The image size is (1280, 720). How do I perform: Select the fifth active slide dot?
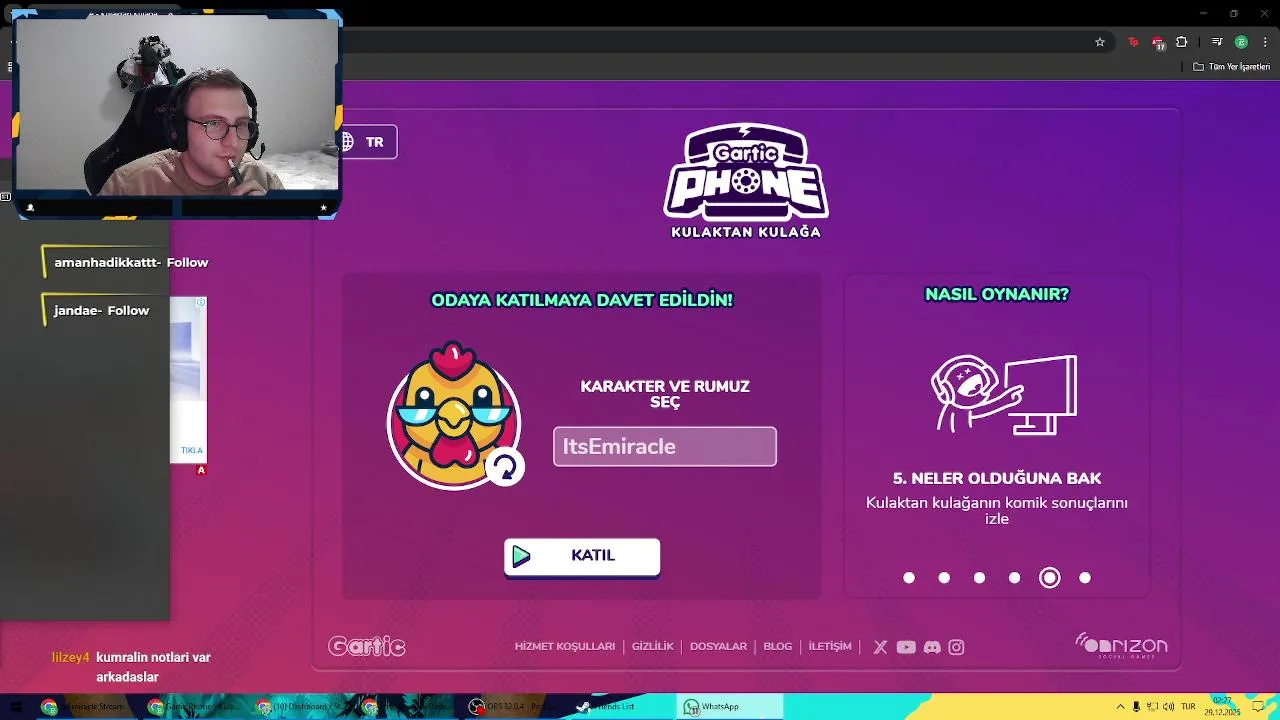click(1049, 578)
